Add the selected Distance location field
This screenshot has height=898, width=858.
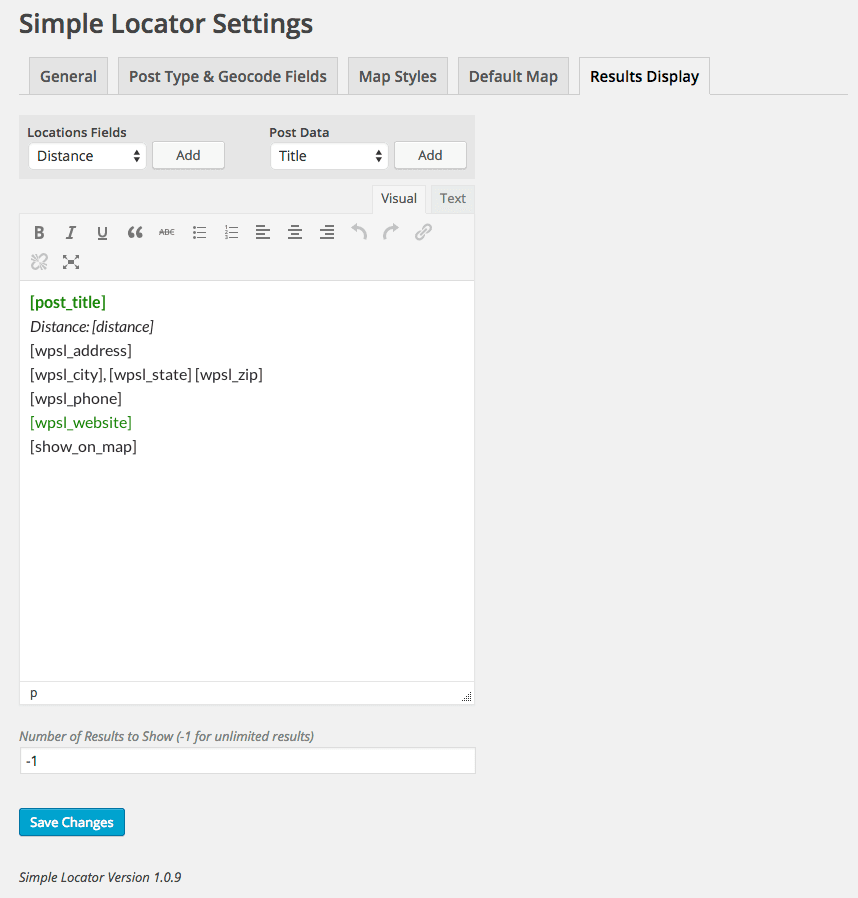pos(188,155)
